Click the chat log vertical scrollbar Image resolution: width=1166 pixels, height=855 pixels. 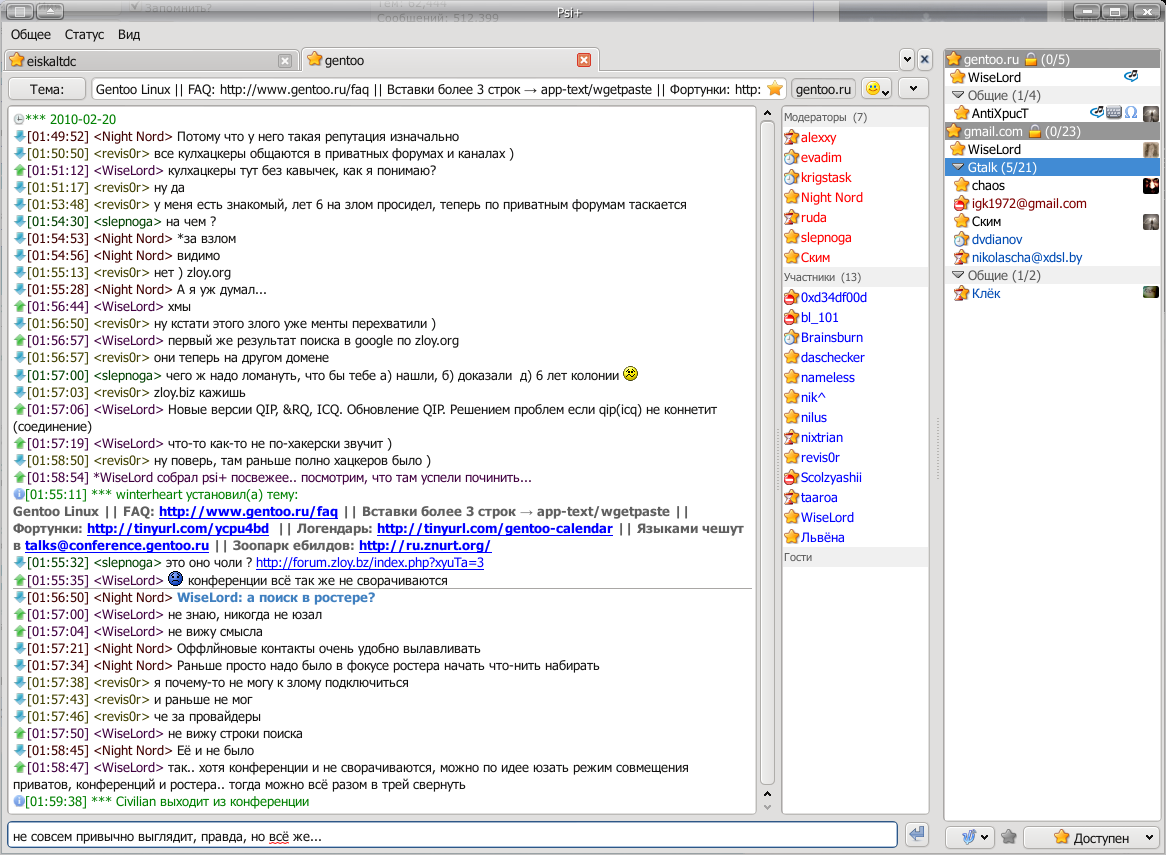(x=767, y=450)
